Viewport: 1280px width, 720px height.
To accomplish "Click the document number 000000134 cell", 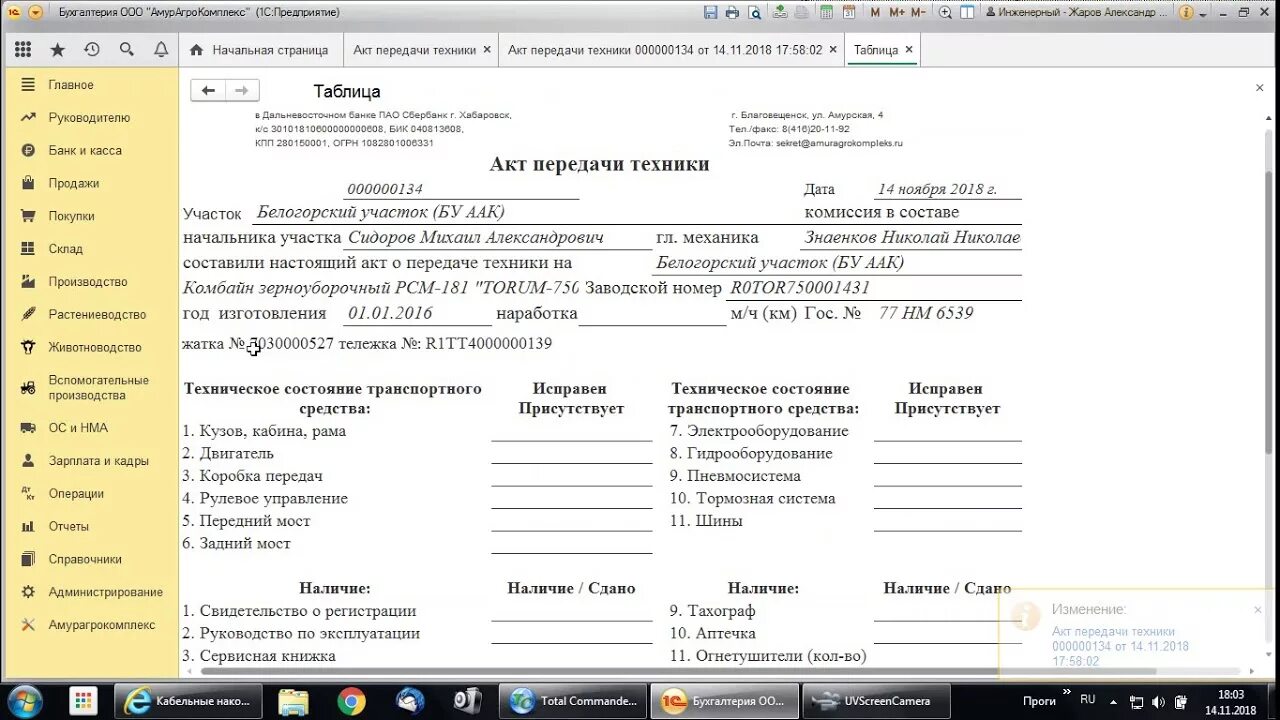I will [461, 189].
